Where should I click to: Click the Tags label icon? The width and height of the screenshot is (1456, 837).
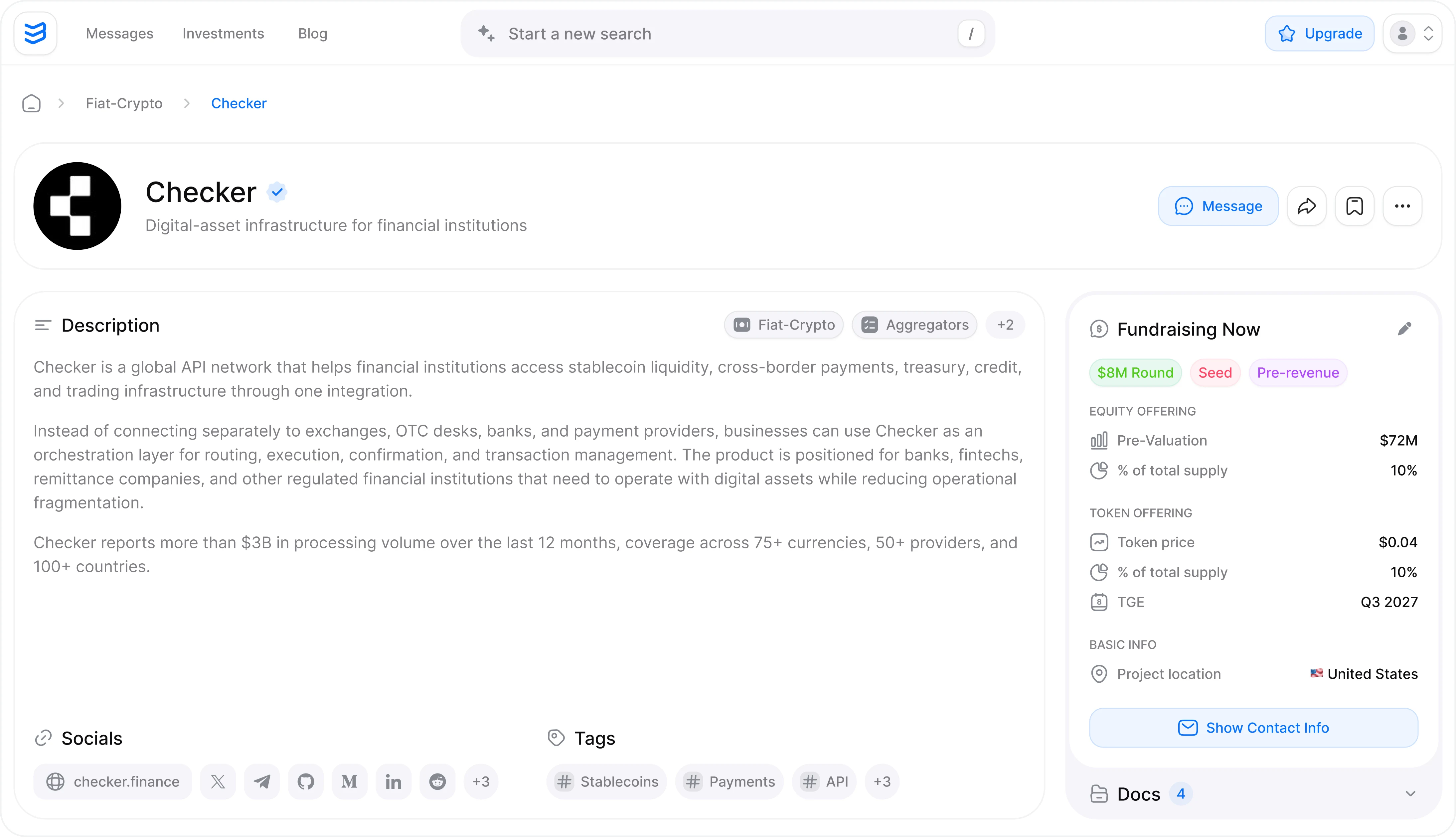pos(556,738)
